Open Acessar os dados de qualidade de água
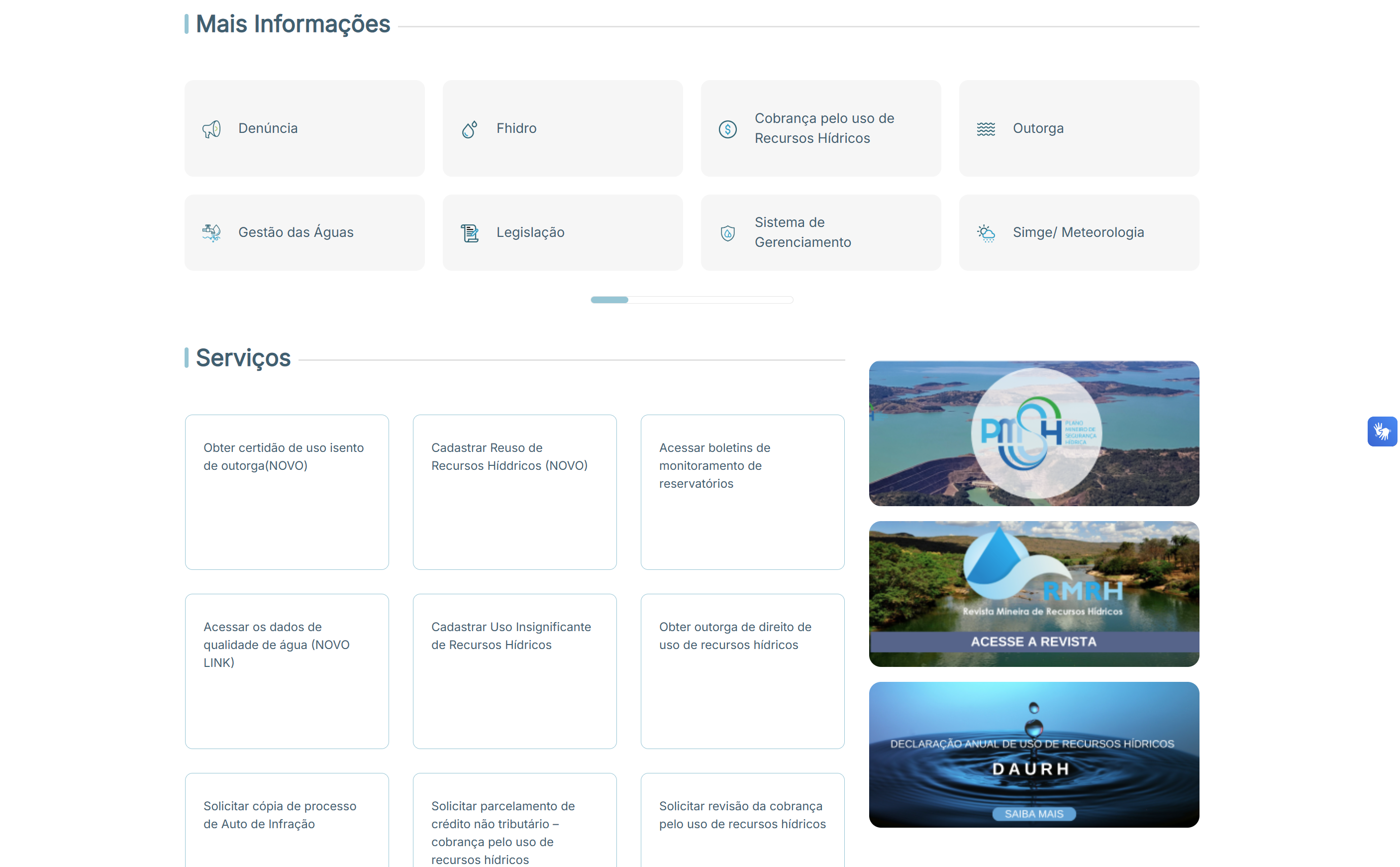 [x=287, y=671]
